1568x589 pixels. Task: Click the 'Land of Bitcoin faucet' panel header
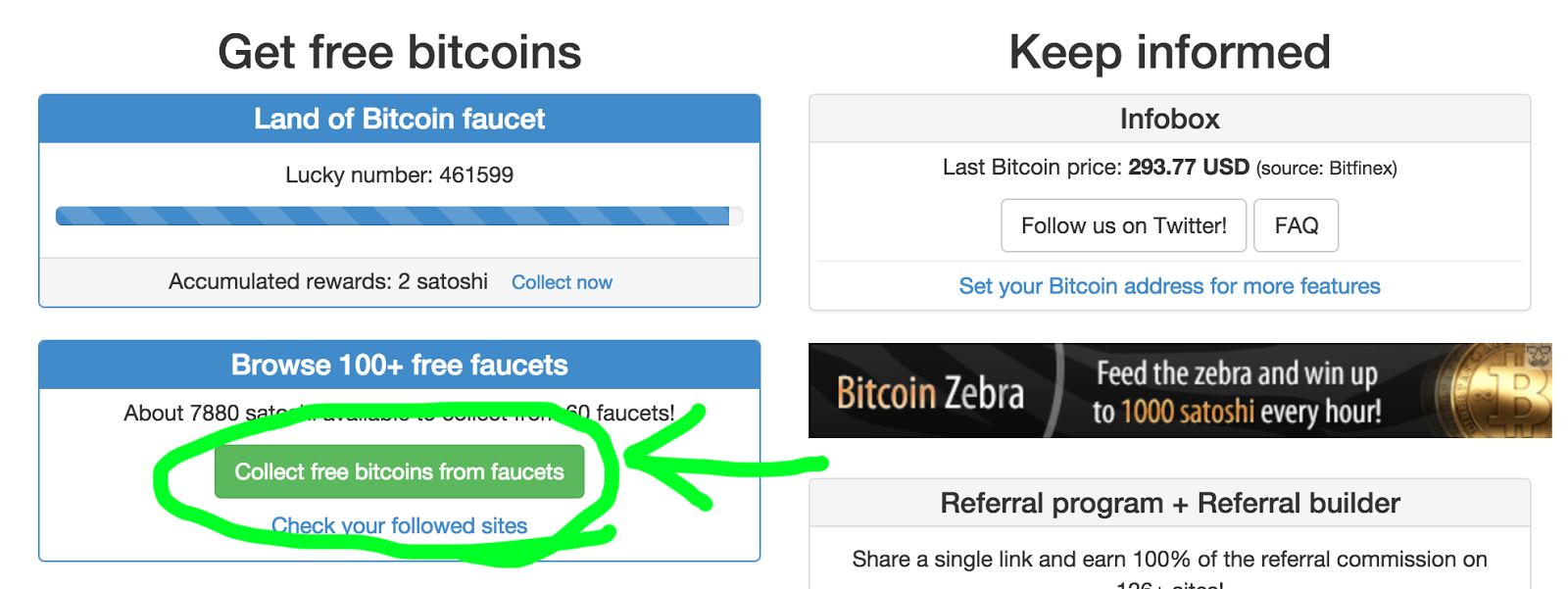399,120
